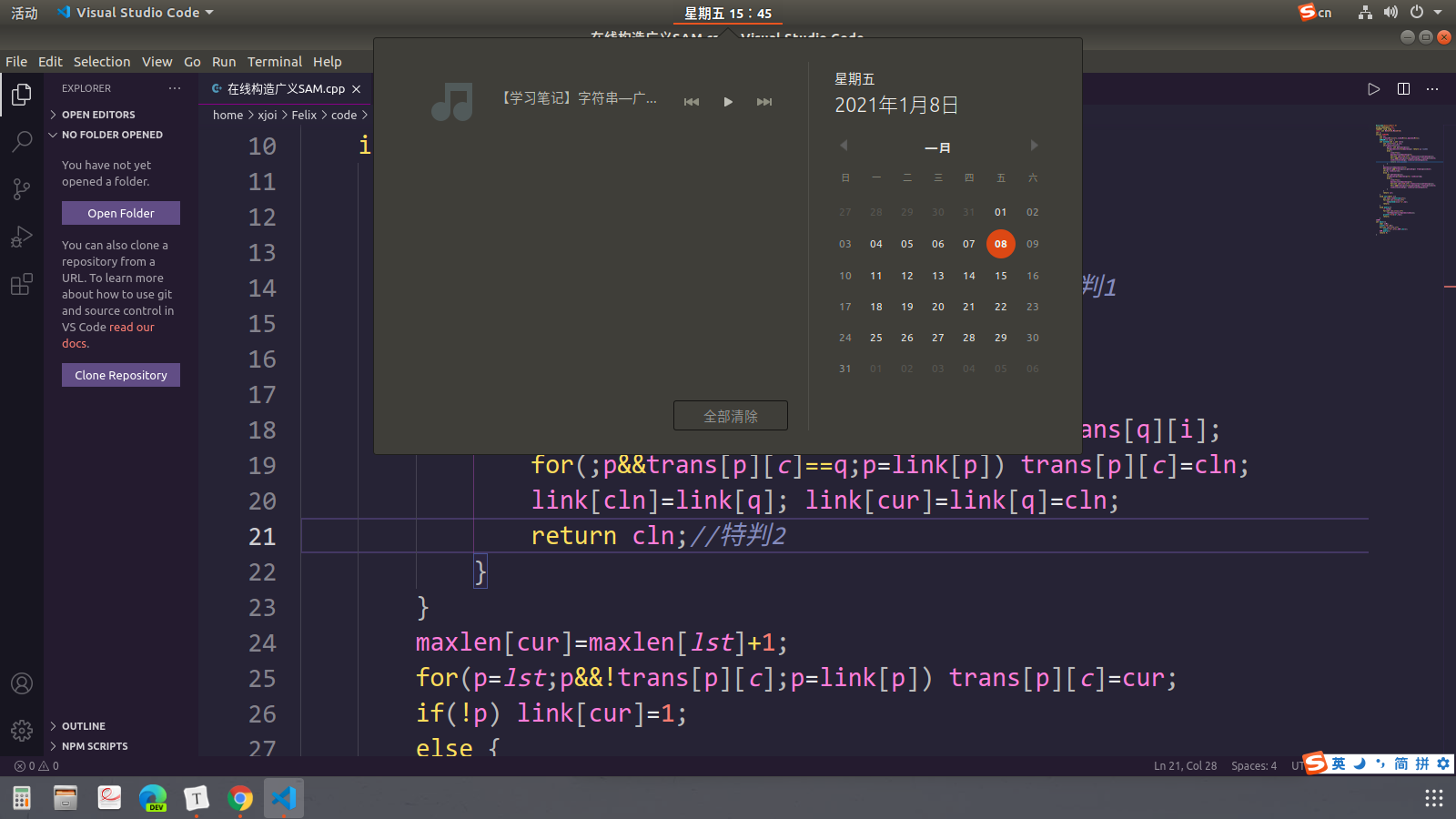Open the Edge Dev browser from dock
Viewport: 1456px width, 819px height.
click(x=153, y=798)
